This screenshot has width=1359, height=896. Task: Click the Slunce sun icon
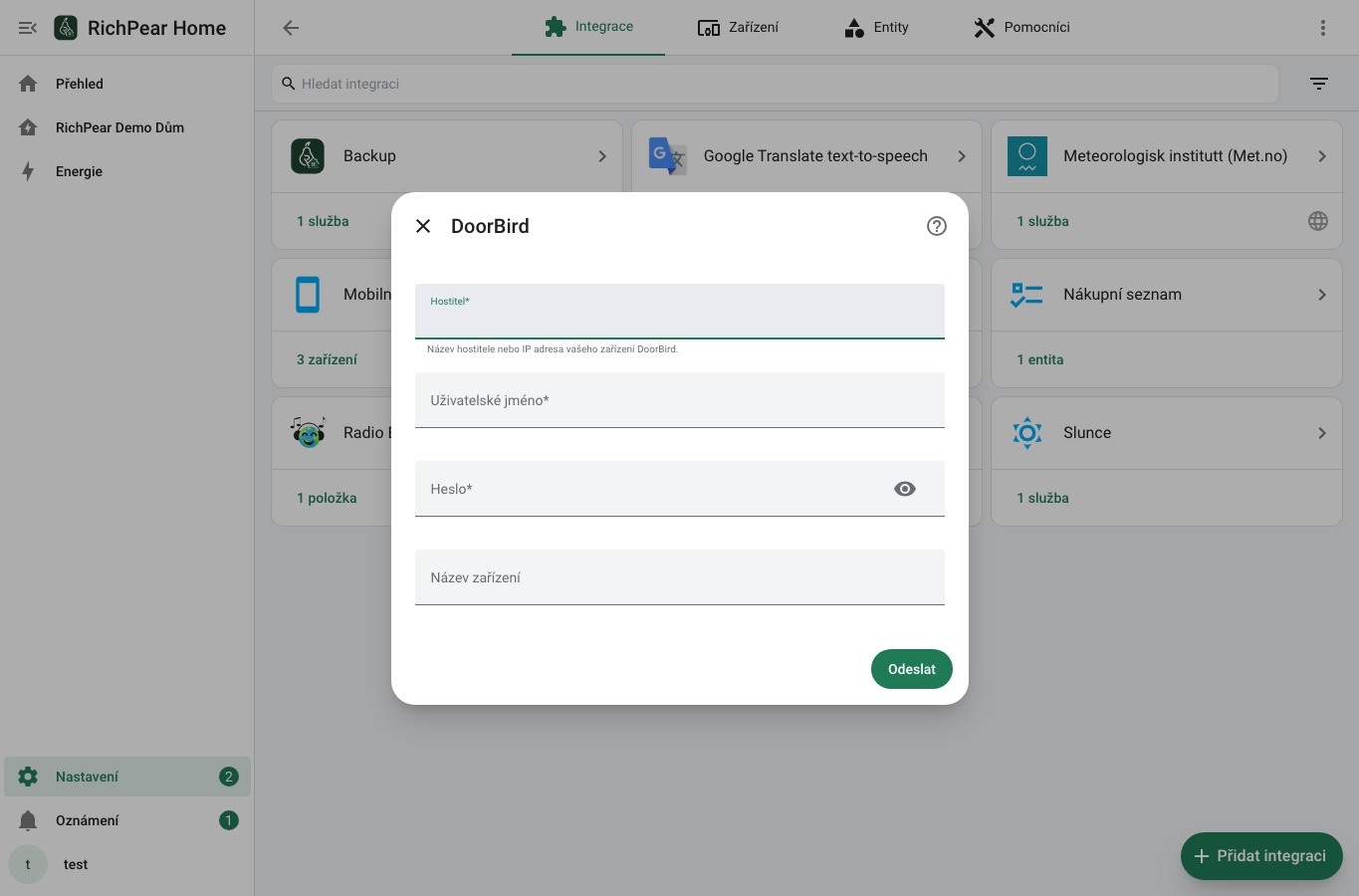tap(1027, 433)
